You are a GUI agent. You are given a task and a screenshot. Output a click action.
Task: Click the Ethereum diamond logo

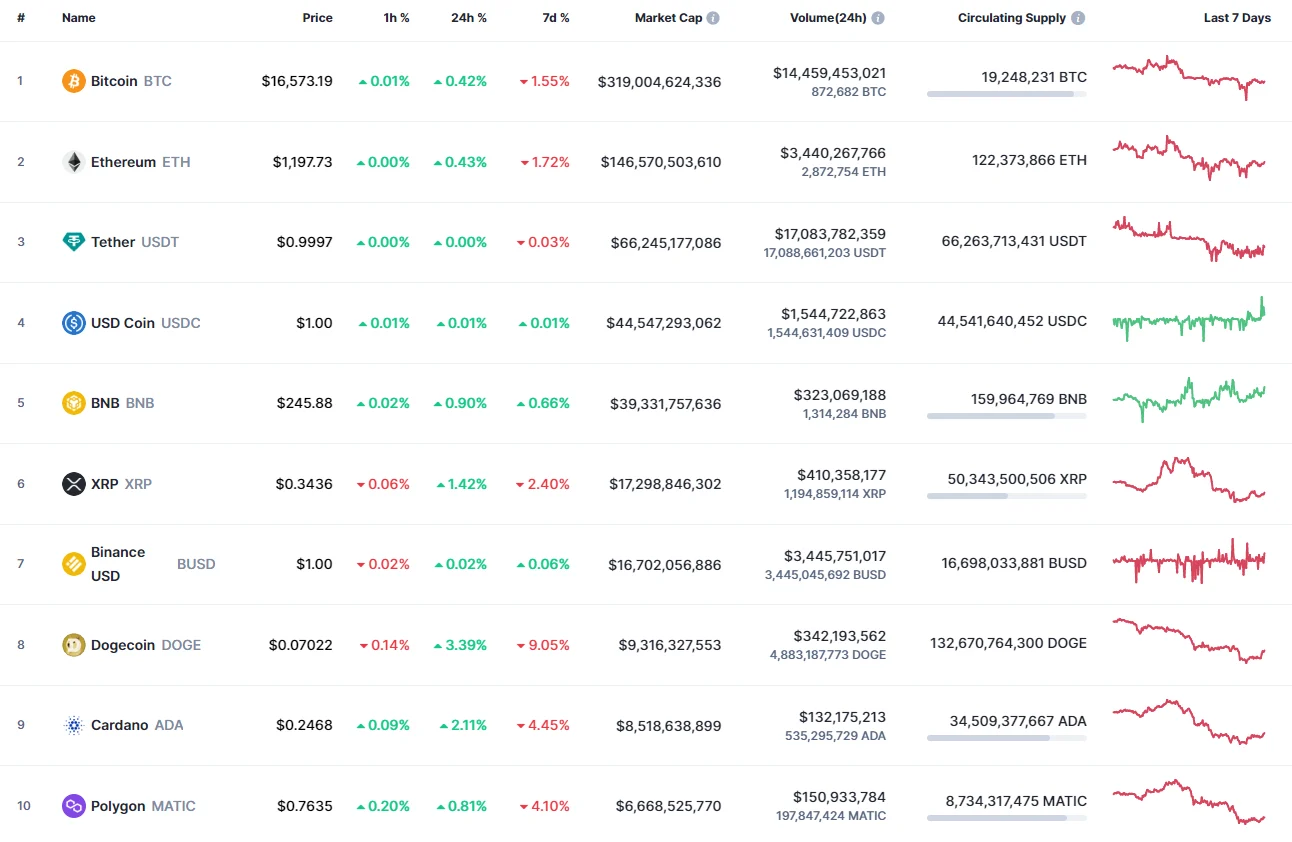pos(73,161)
